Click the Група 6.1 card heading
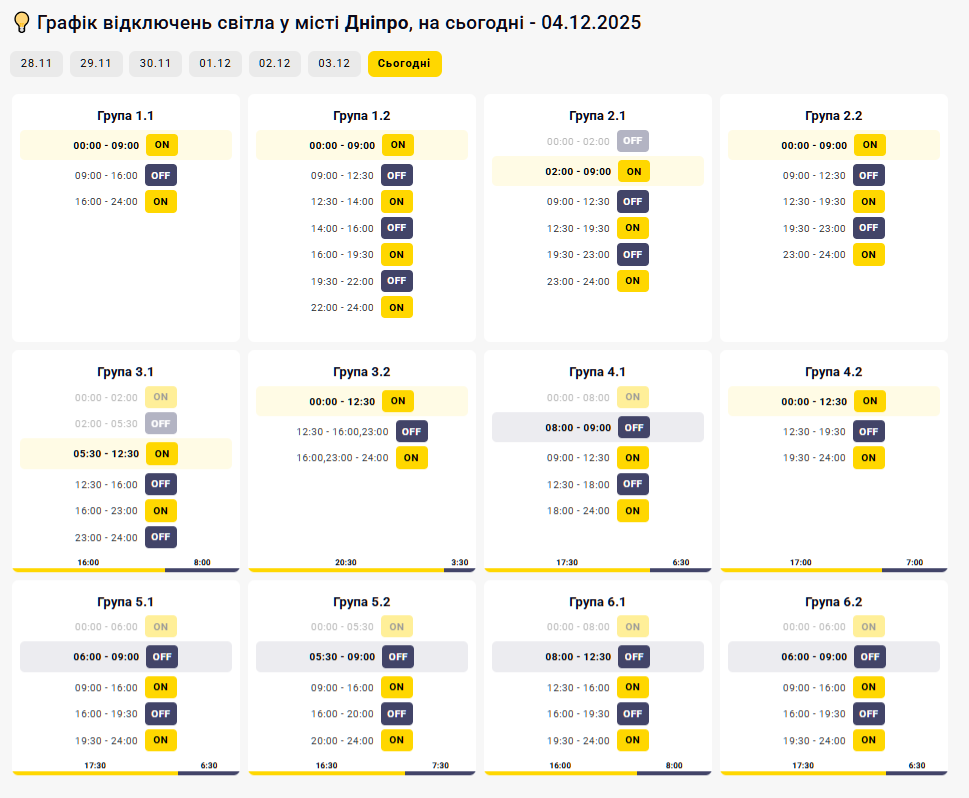969x798 pixels. (x=597, y=602)
